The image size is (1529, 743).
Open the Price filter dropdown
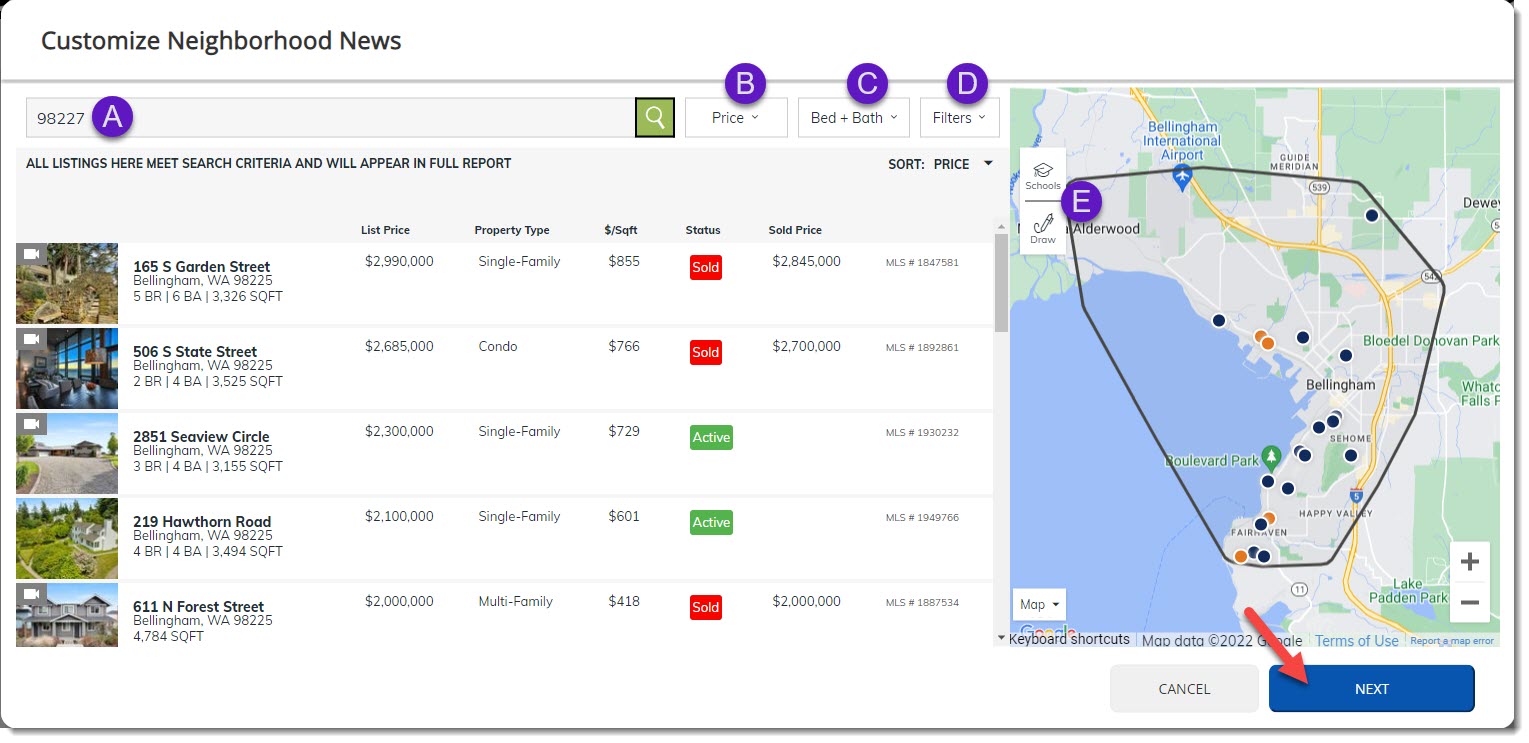(736, 117)
